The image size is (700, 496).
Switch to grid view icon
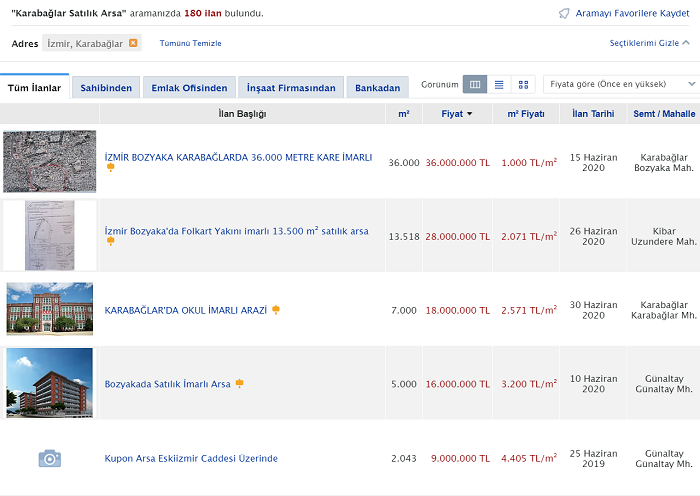point(523,85)
